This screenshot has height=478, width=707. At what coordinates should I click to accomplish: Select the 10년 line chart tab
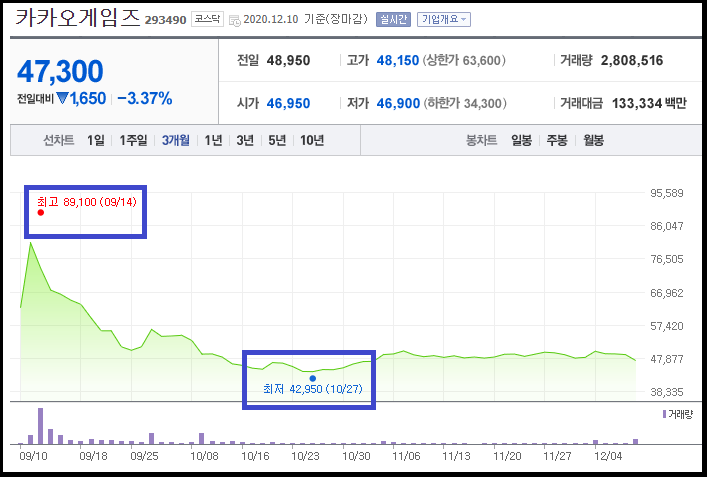tap(312, 140)
